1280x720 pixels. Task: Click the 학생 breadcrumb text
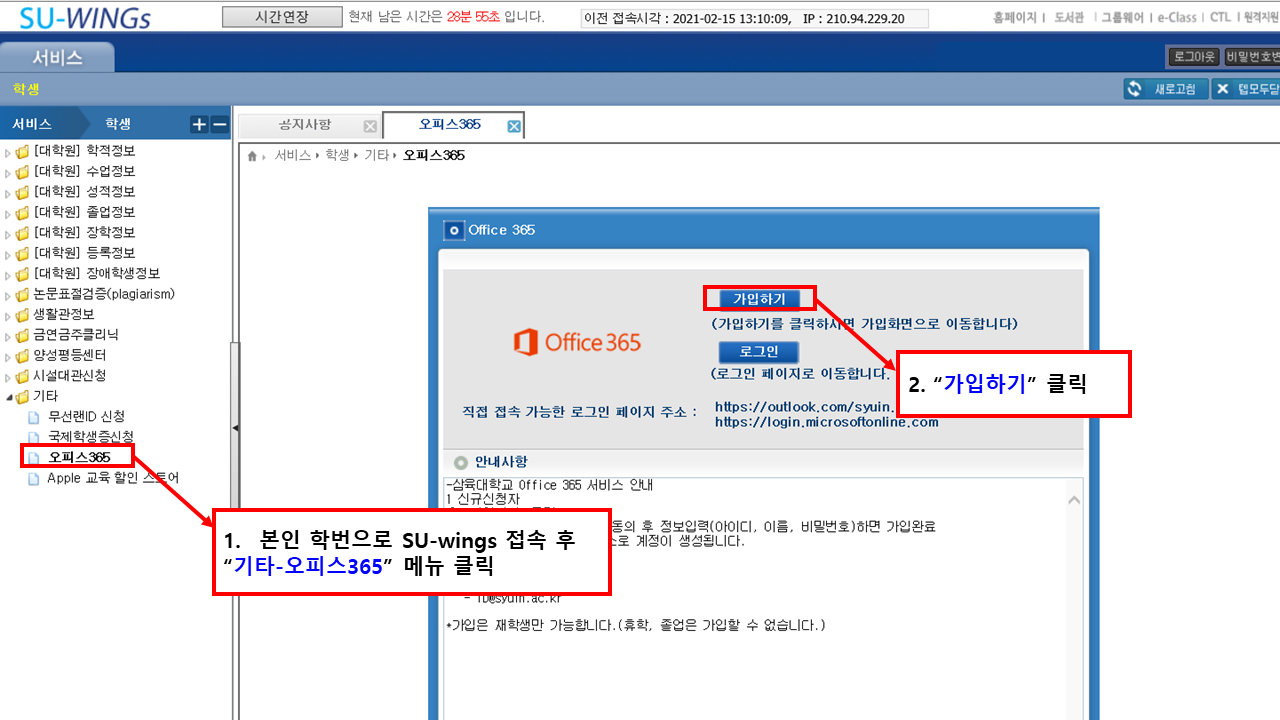[337, 156]
